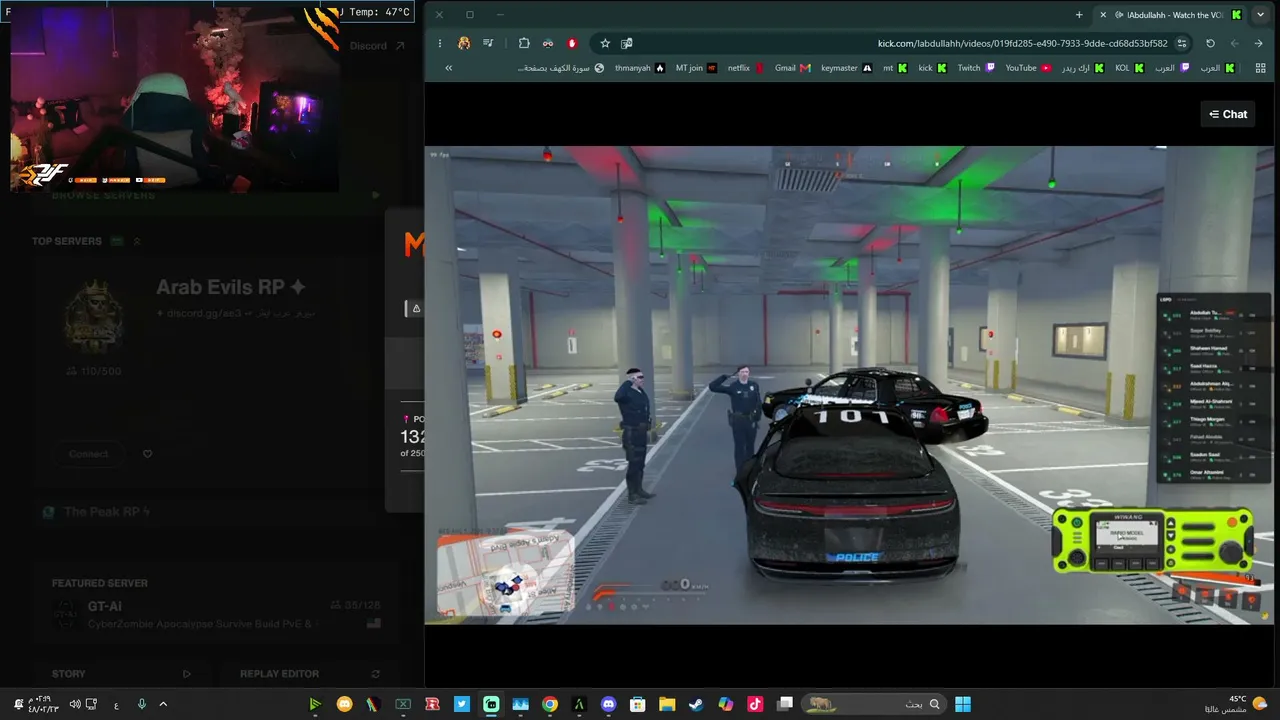Open the kick bookmark
Viewport: 1280px width, 720px height.
933,68
